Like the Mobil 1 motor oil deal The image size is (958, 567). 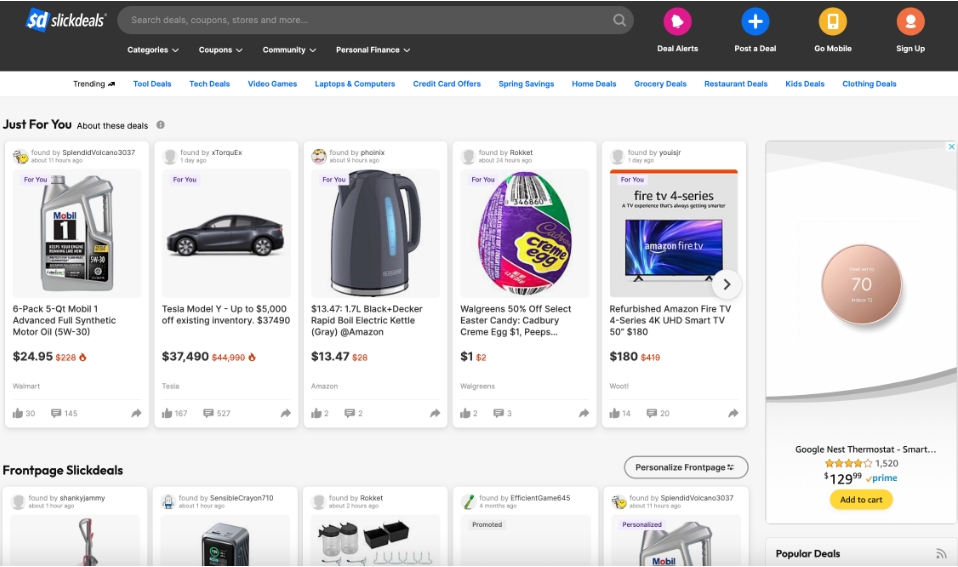click(x=18, y=413)
